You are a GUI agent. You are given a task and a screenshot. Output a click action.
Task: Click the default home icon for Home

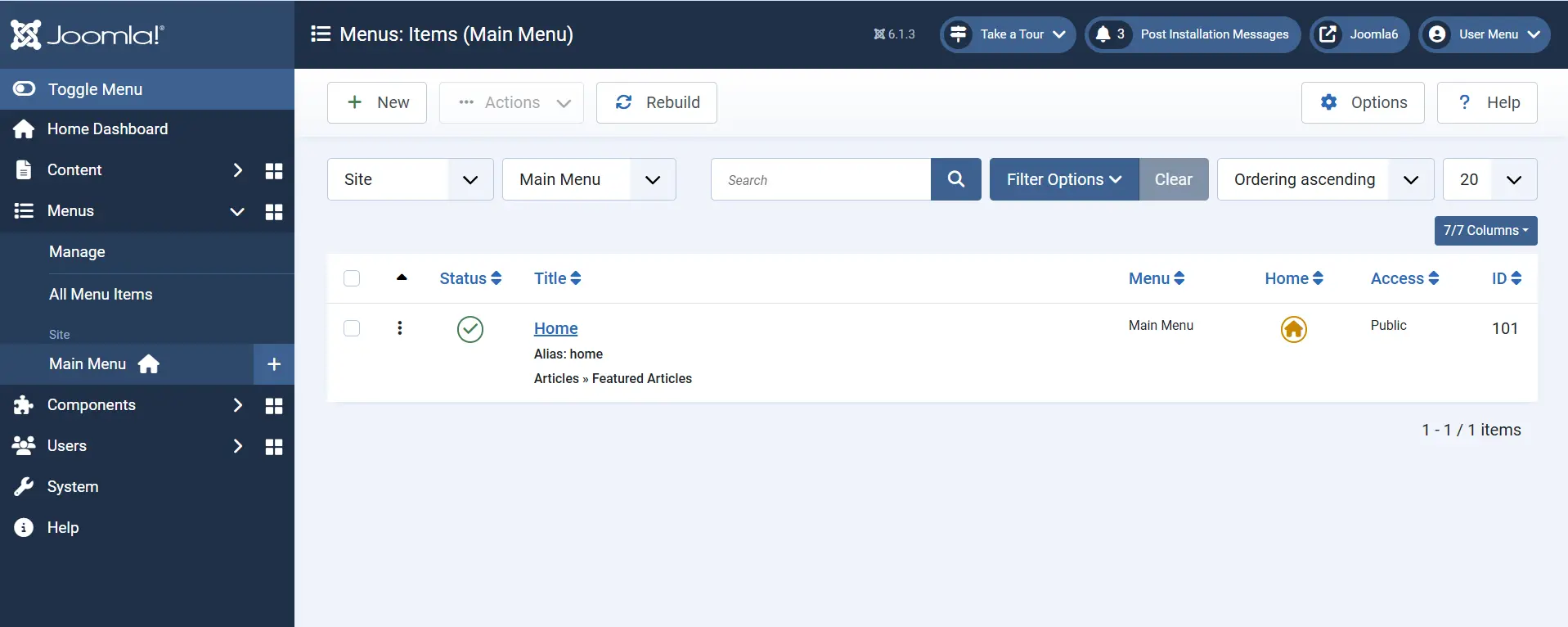(1294, 329)
